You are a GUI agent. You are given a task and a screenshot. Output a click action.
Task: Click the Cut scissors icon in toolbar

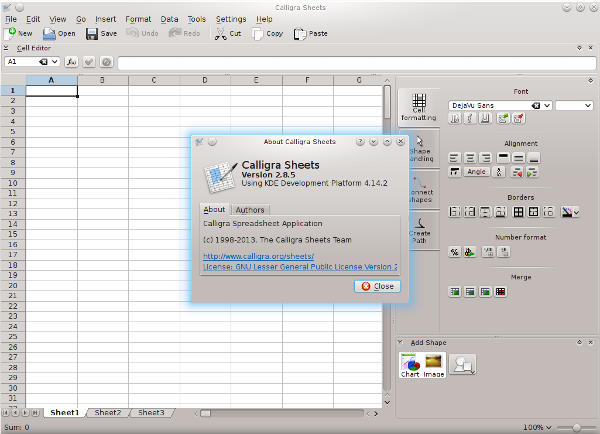tap(220, 34)
